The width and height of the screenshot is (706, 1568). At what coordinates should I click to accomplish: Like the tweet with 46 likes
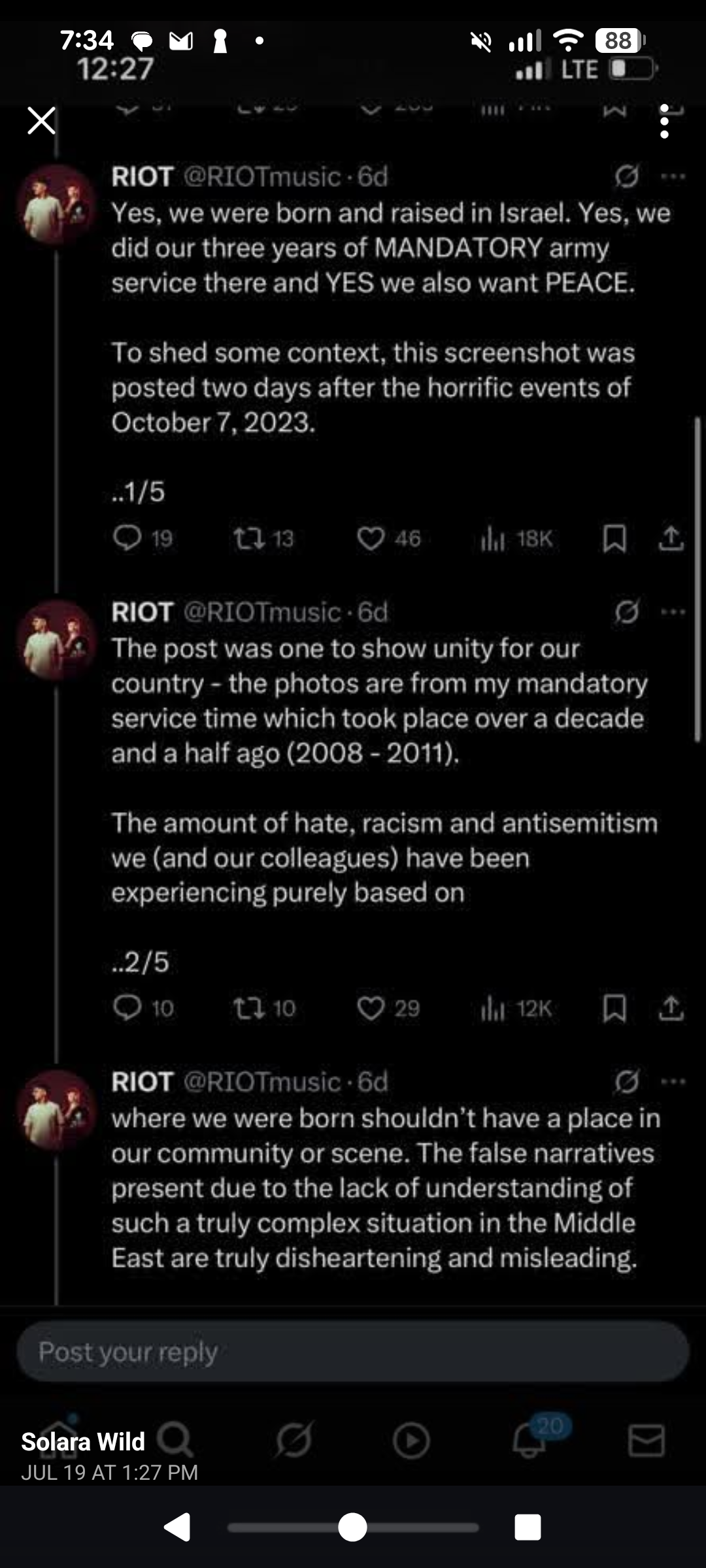click(x=371, y=538)
